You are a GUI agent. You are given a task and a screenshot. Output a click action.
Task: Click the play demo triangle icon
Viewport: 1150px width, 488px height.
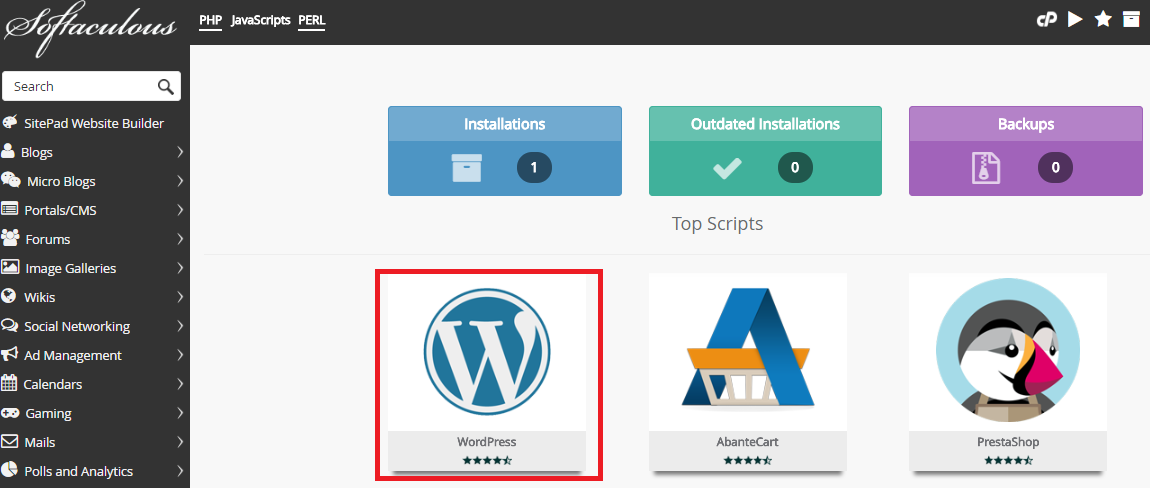click(x=1075, y=20)
